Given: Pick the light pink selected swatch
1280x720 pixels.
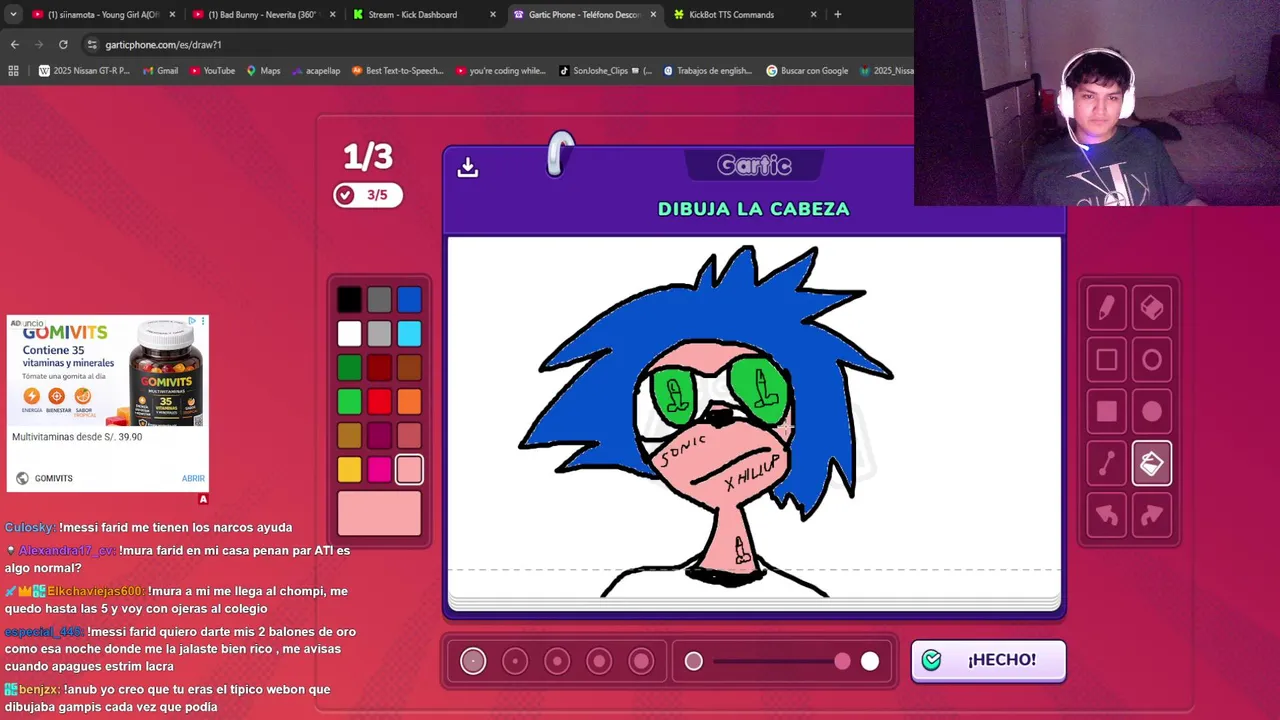Looking at the screenshot, I should pyautogui.click(x=409, y=469).
